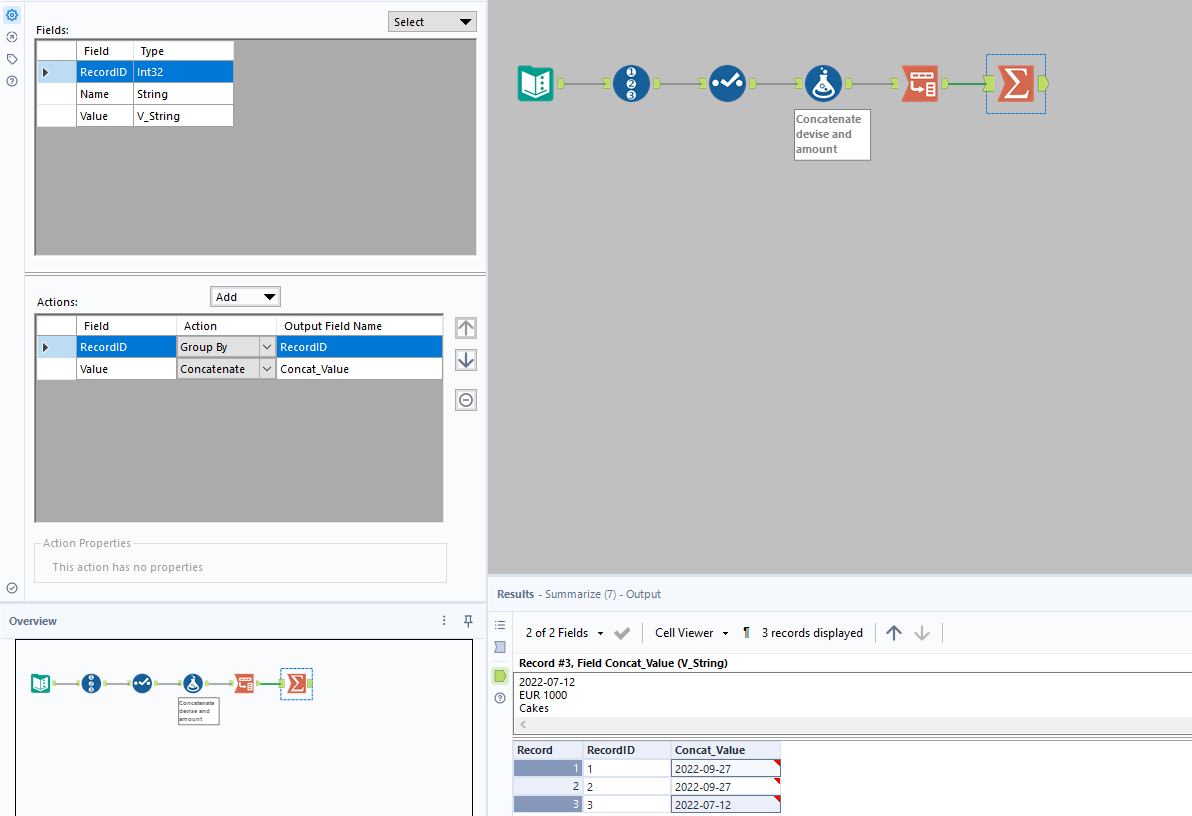Click the help question mark in left sidebar

click(12, 81)
